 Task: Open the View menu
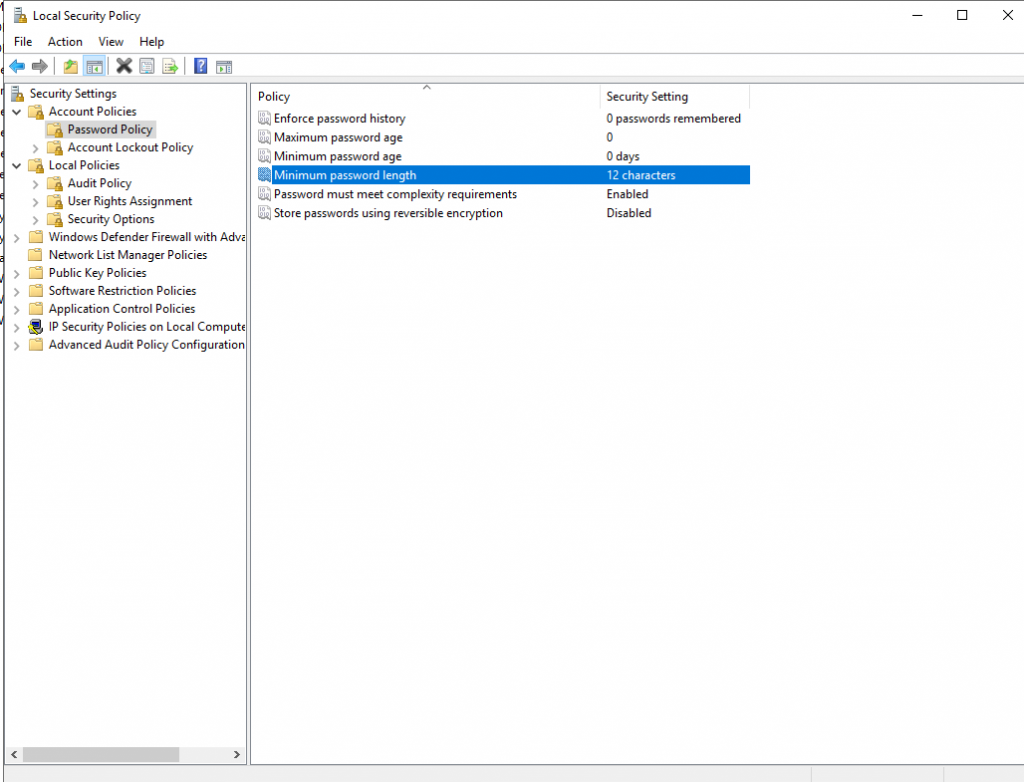coord(110,42)
